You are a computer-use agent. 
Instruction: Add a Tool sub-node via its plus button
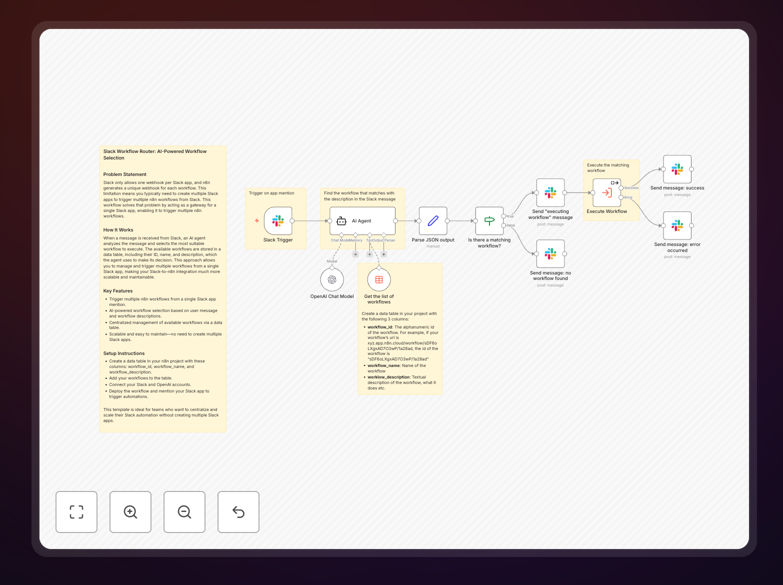pos(370,254)
